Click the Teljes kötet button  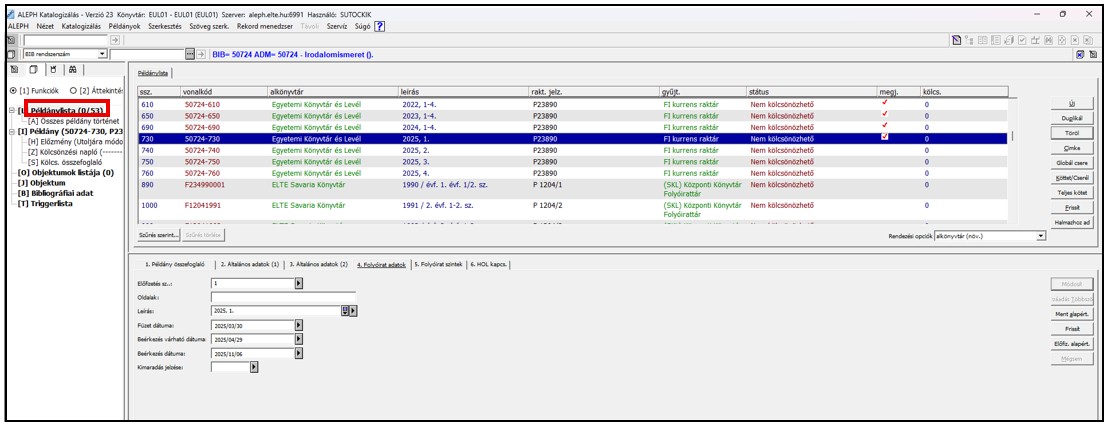tap(1072, 192)
